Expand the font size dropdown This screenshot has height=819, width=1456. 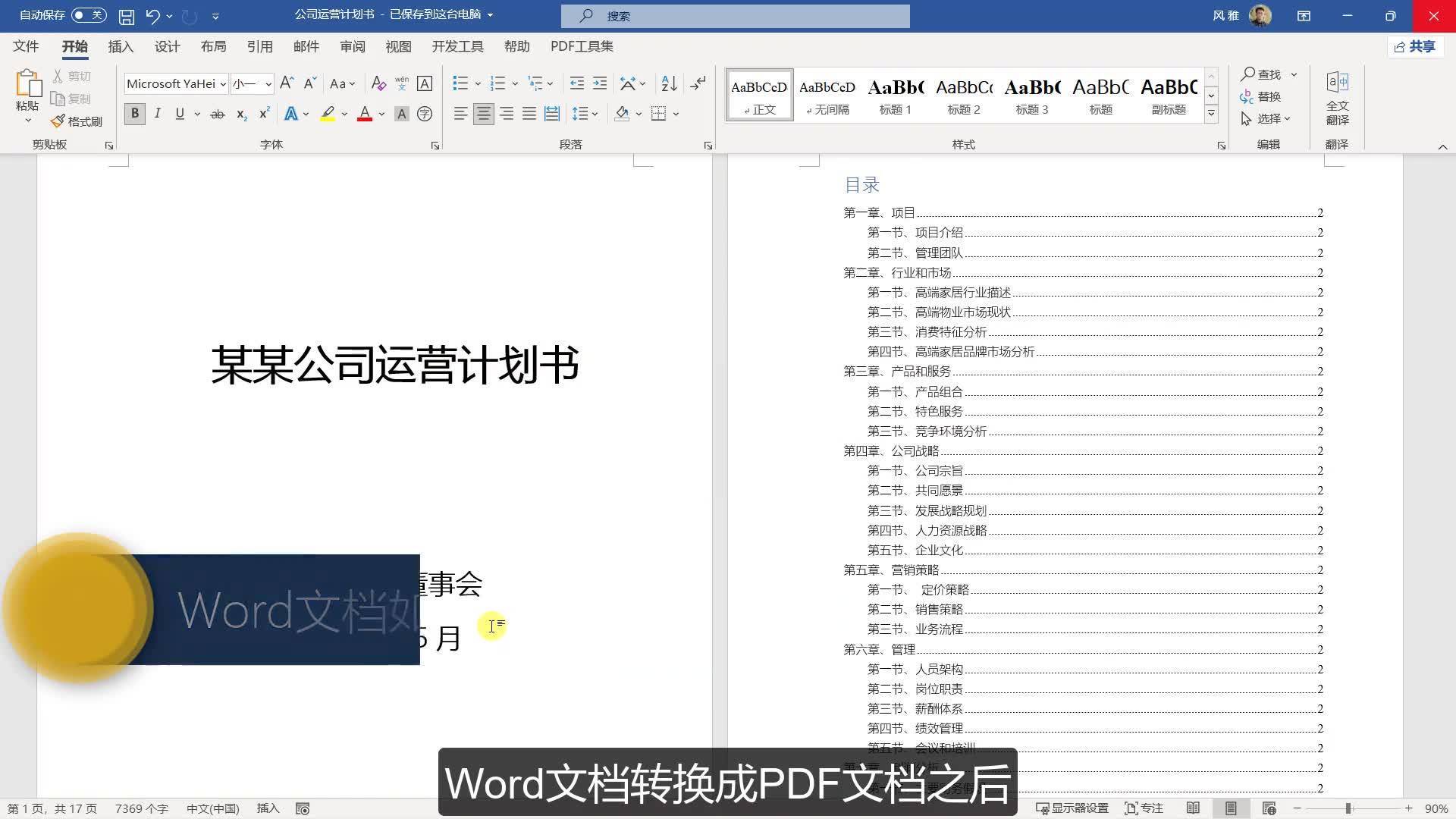tap(268, 84)
